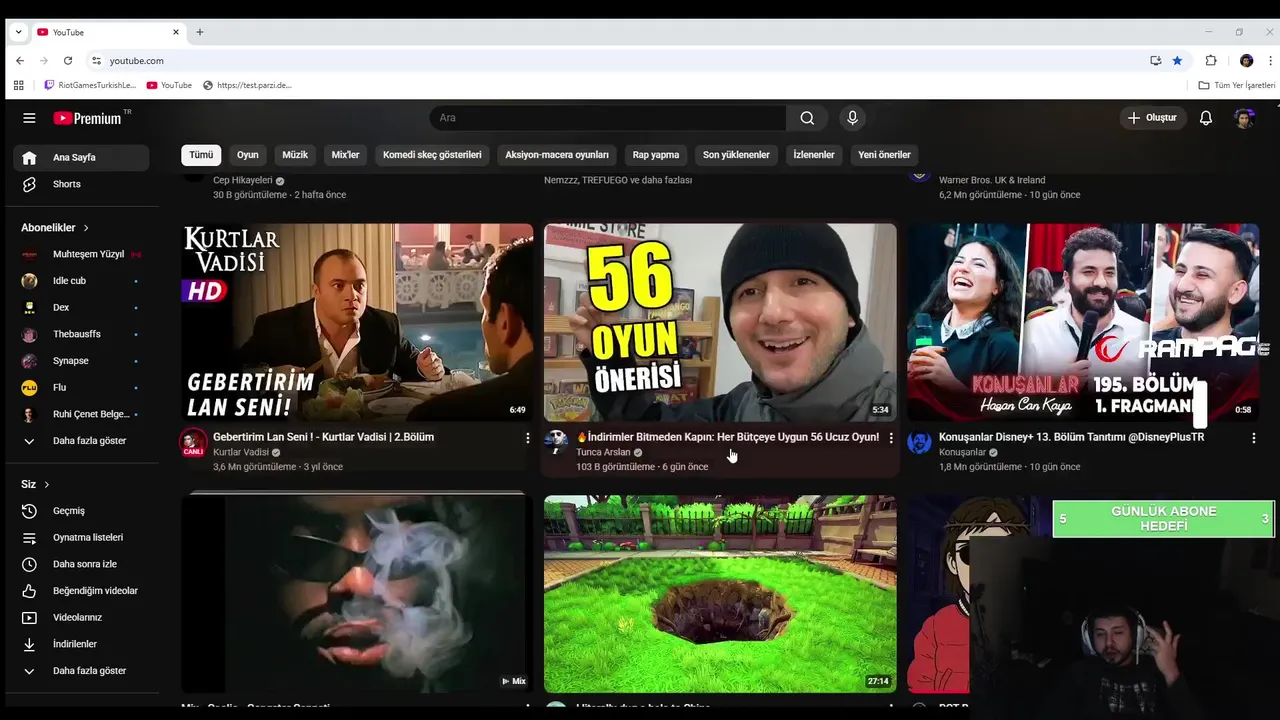Viewport: 1280px width, 720px height.
Task: Expand subscriptions with Daha fazla göster
Action: click(81, 441)
